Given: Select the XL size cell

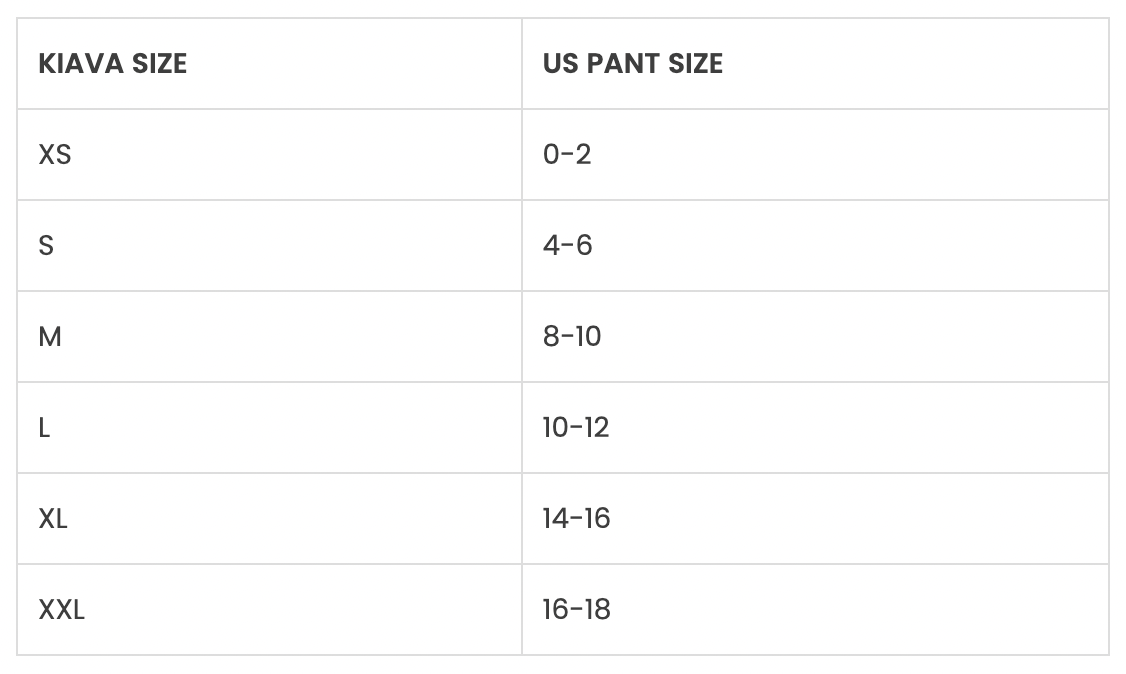Looking at the screenshot, I should 53,519.
